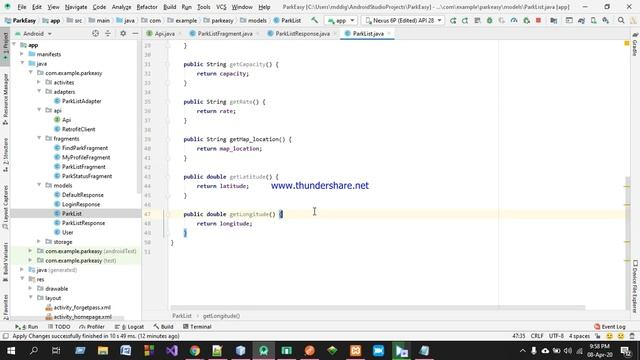This screenshot has height=360, width=640.
Task: Toggle the Build Variants sidebar button
Action: point(5,262)
